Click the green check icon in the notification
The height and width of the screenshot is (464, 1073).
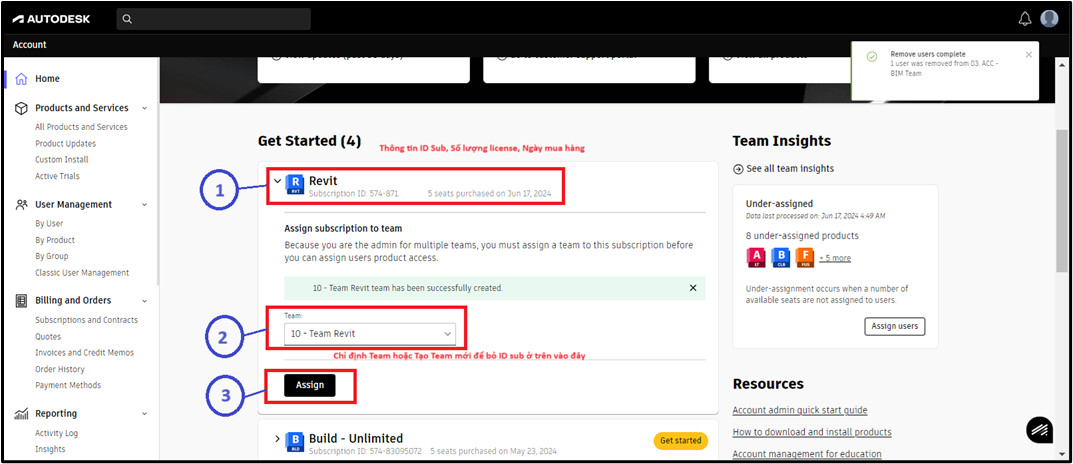pos(872,57)
